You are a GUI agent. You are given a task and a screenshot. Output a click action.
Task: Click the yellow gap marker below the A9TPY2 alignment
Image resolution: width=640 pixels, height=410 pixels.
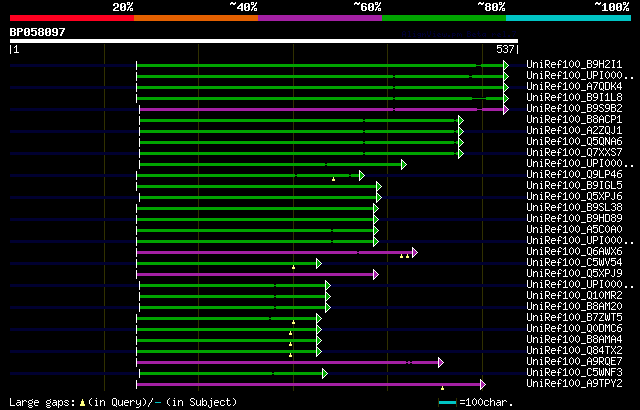click(442, 388)
